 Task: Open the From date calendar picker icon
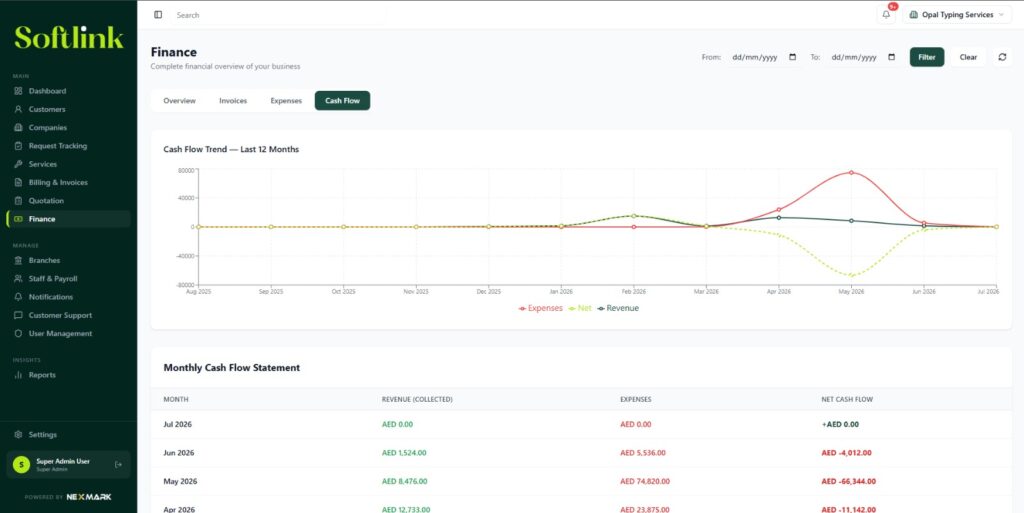793,57
